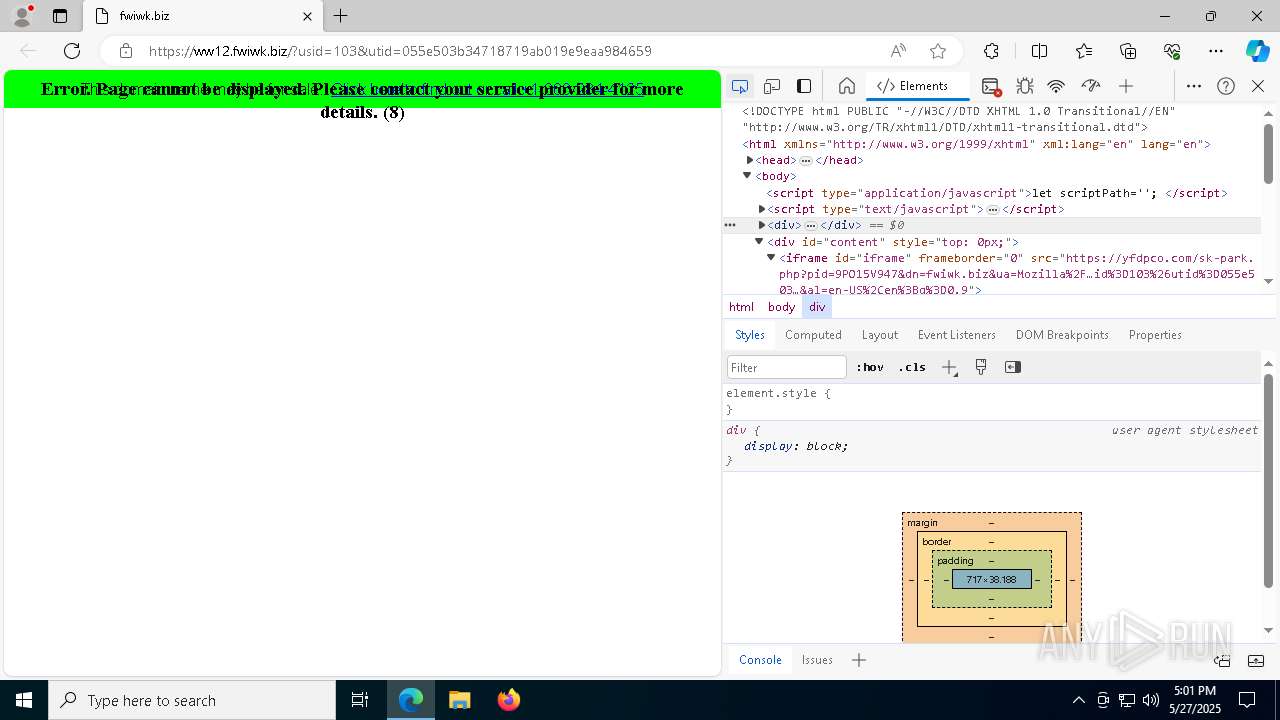
Task: Select div in the breadcrumb trail
Action: tap(817, 307)
